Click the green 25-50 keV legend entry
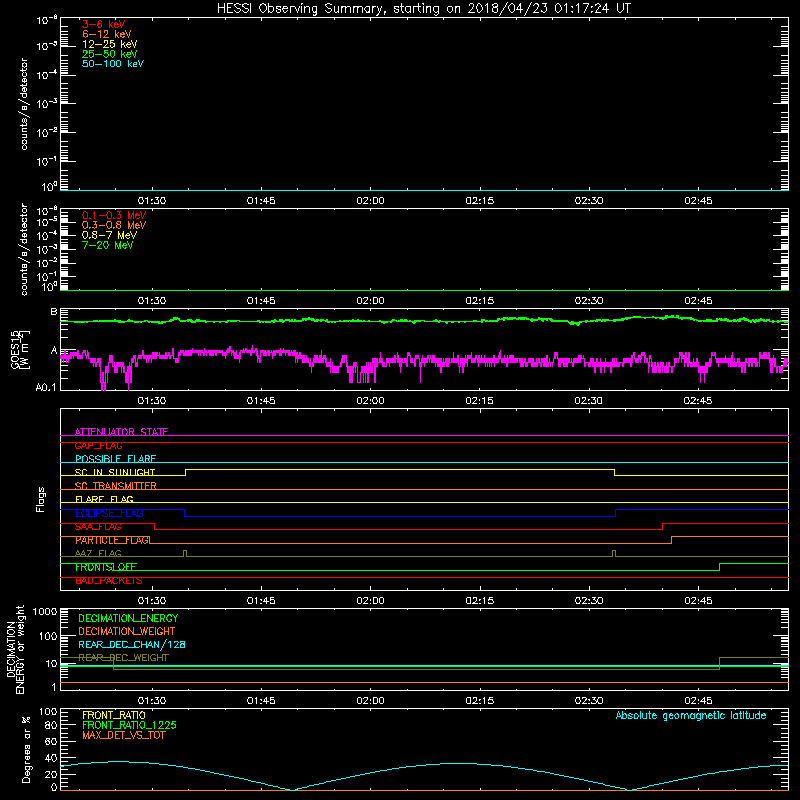This screenshot has height=800, width=800. click(x=109, y=54)
